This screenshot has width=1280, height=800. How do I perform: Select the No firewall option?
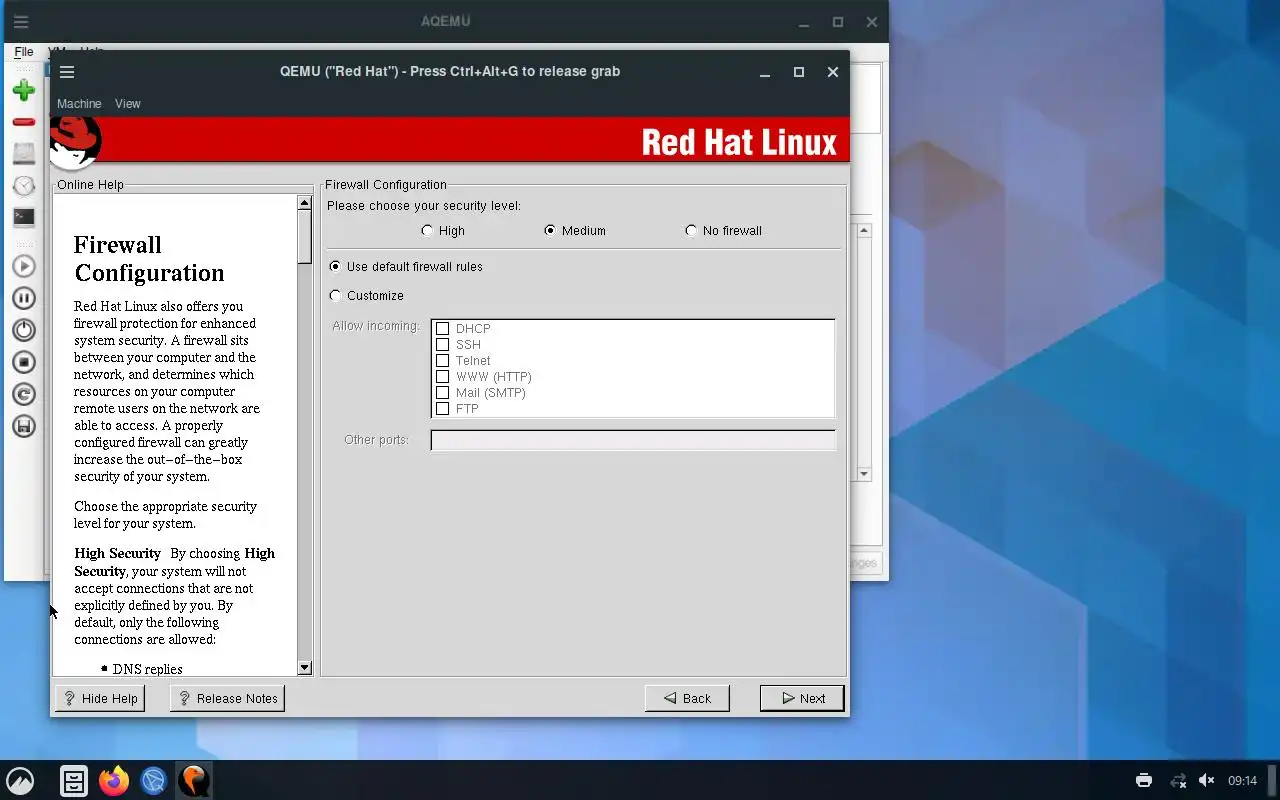click(723, 231)
